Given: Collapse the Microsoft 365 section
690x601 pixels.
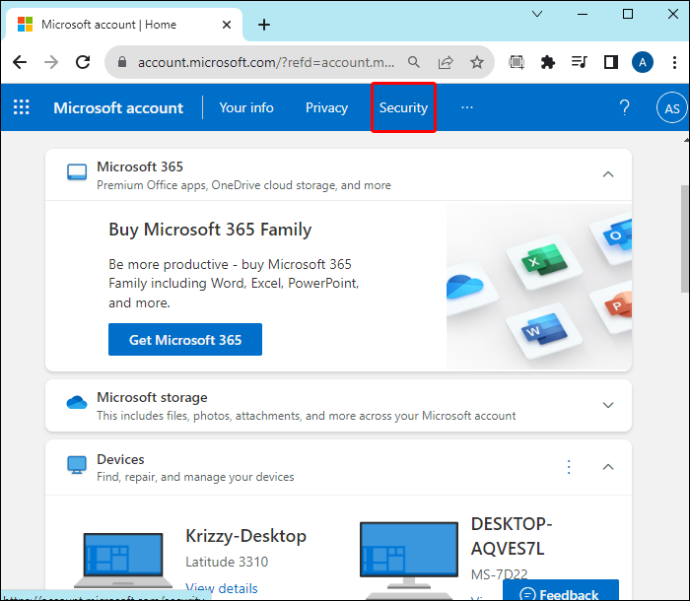Looking at the screenshot, I should pos(608,174).
